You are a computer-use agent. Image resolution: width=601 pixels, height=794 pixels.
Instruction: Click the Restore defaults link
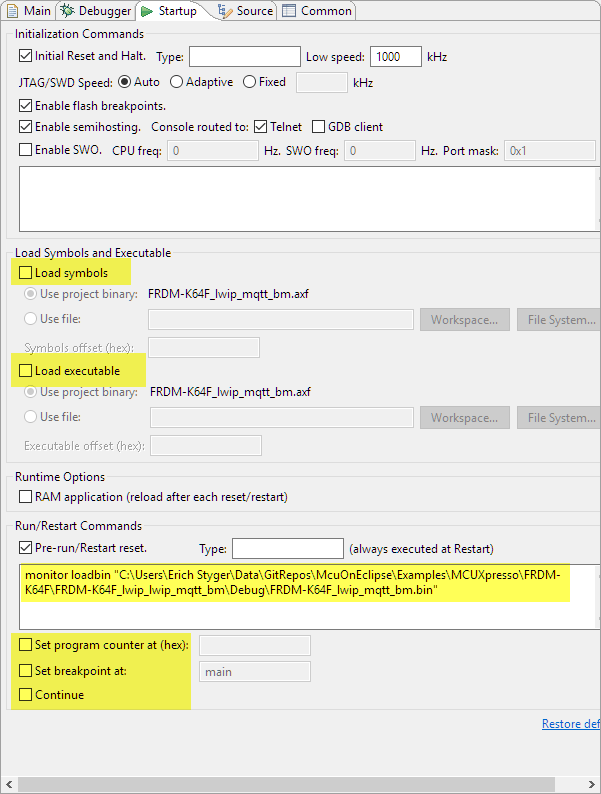[570, 724]
